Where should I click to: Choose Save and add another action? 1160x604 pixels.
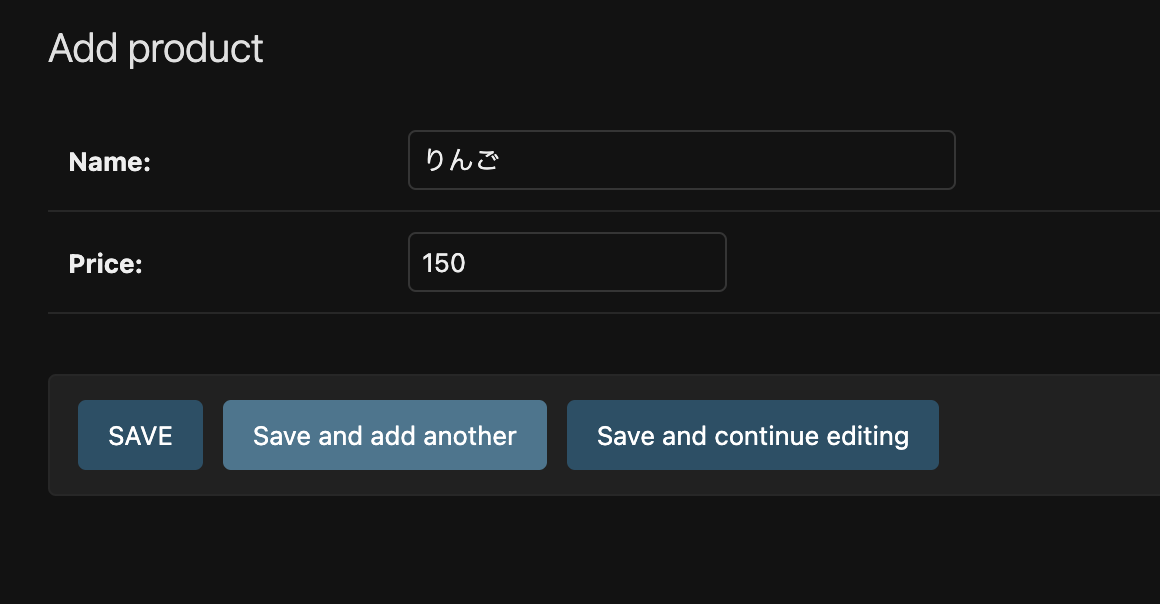pyautogui.click(x=384, y=435)
